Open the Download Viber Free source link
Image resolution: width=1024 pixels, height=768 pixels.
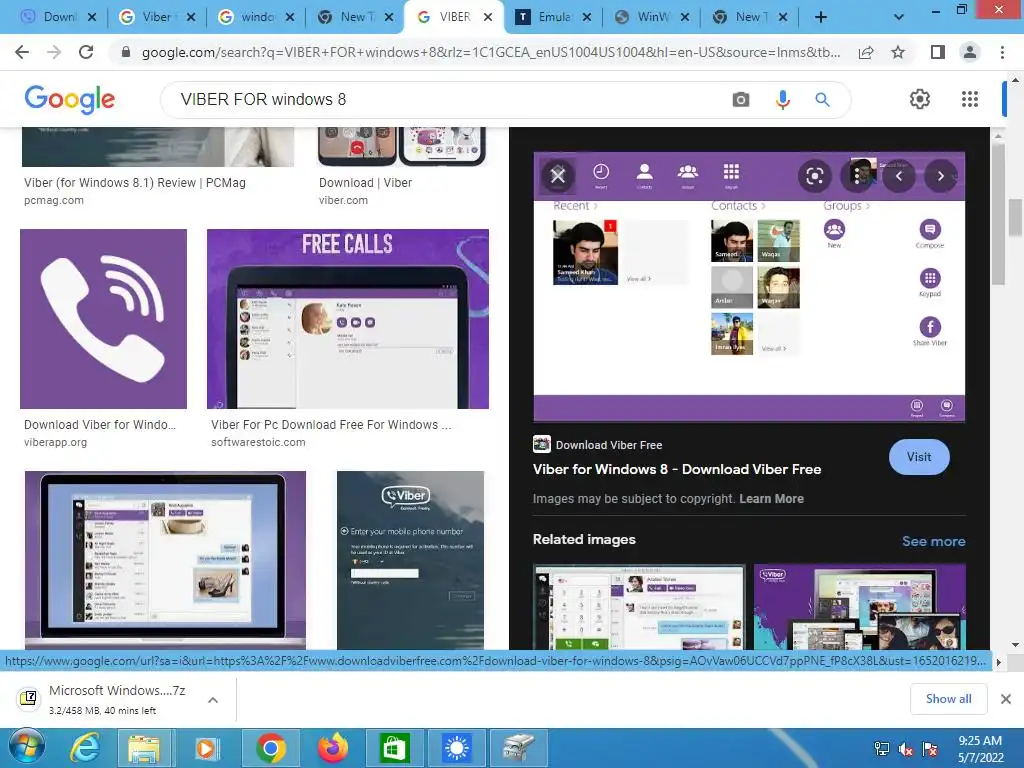click(598, 445)
